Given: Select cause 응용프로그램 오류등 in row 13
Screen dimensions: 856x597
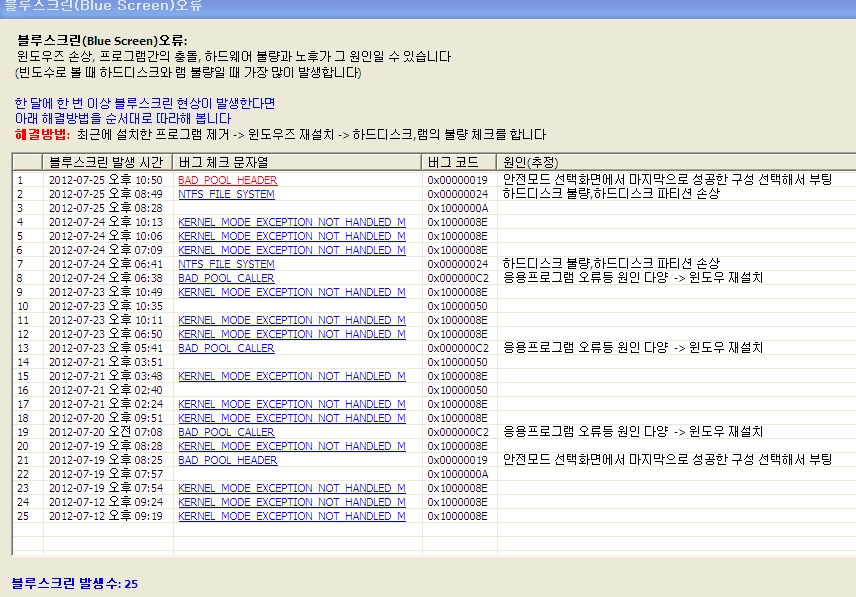Looking at the screenshot, I should pos(633,347).
